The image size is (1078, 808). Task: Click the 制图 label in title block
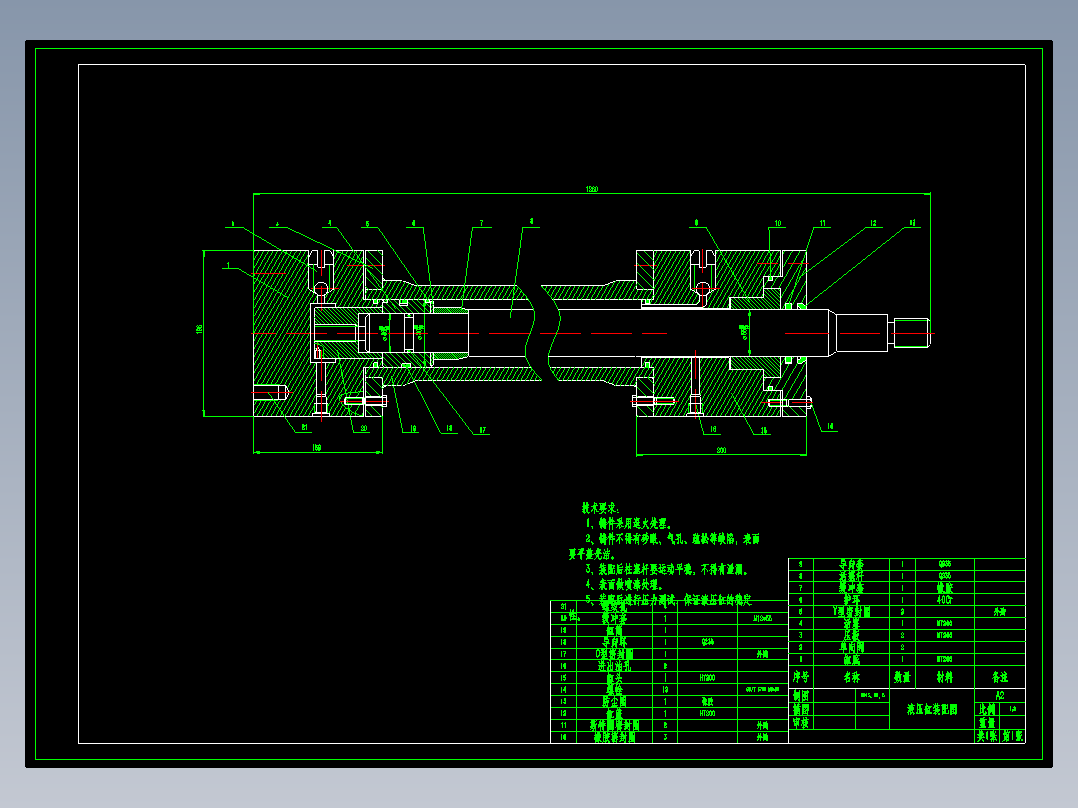point(801,695)
